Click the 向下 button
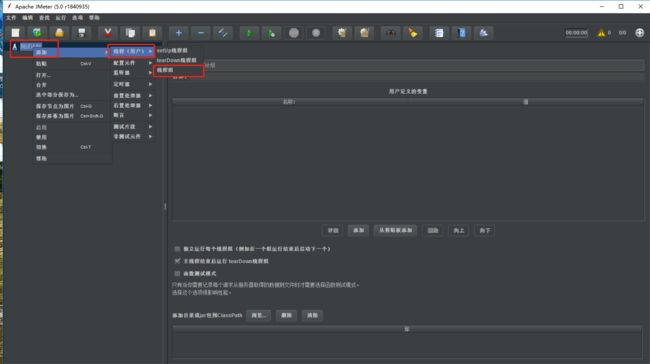This screenshot has width=650, height=364. [485, 231]
